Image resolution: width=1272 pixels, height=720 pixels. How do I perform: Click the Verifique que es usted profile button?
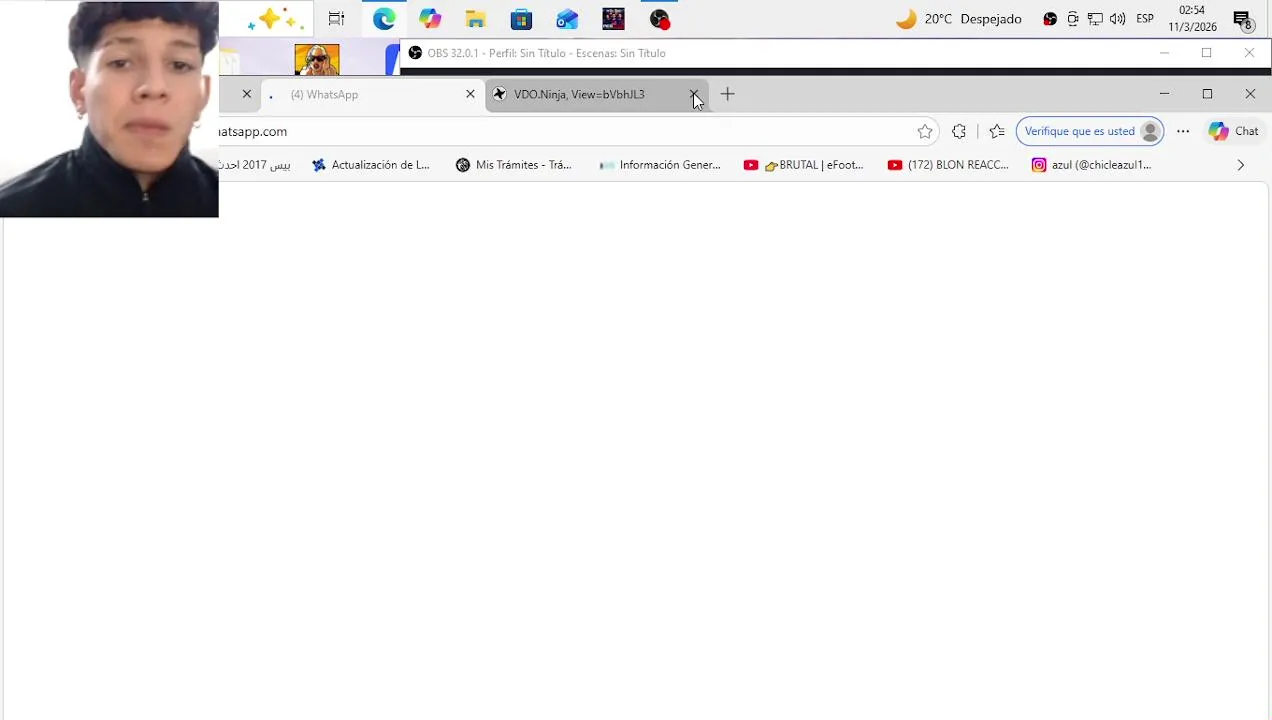click(1090, 131)
